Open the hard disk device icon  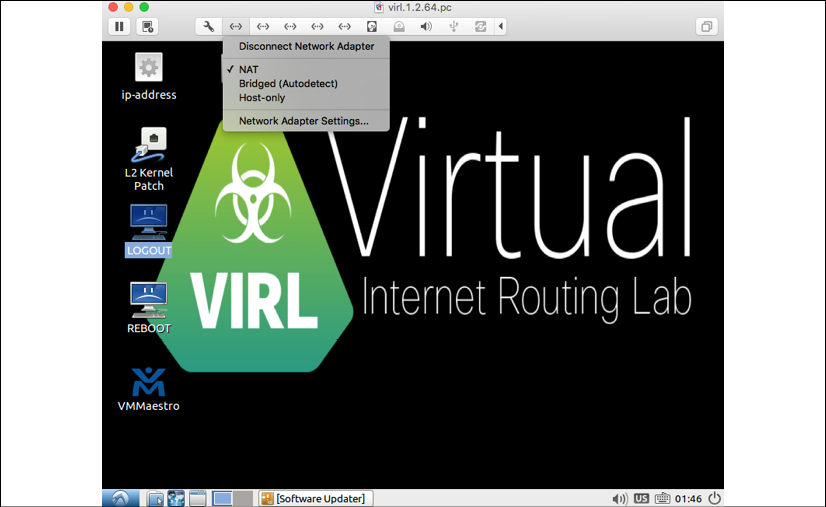pos(372,26)
